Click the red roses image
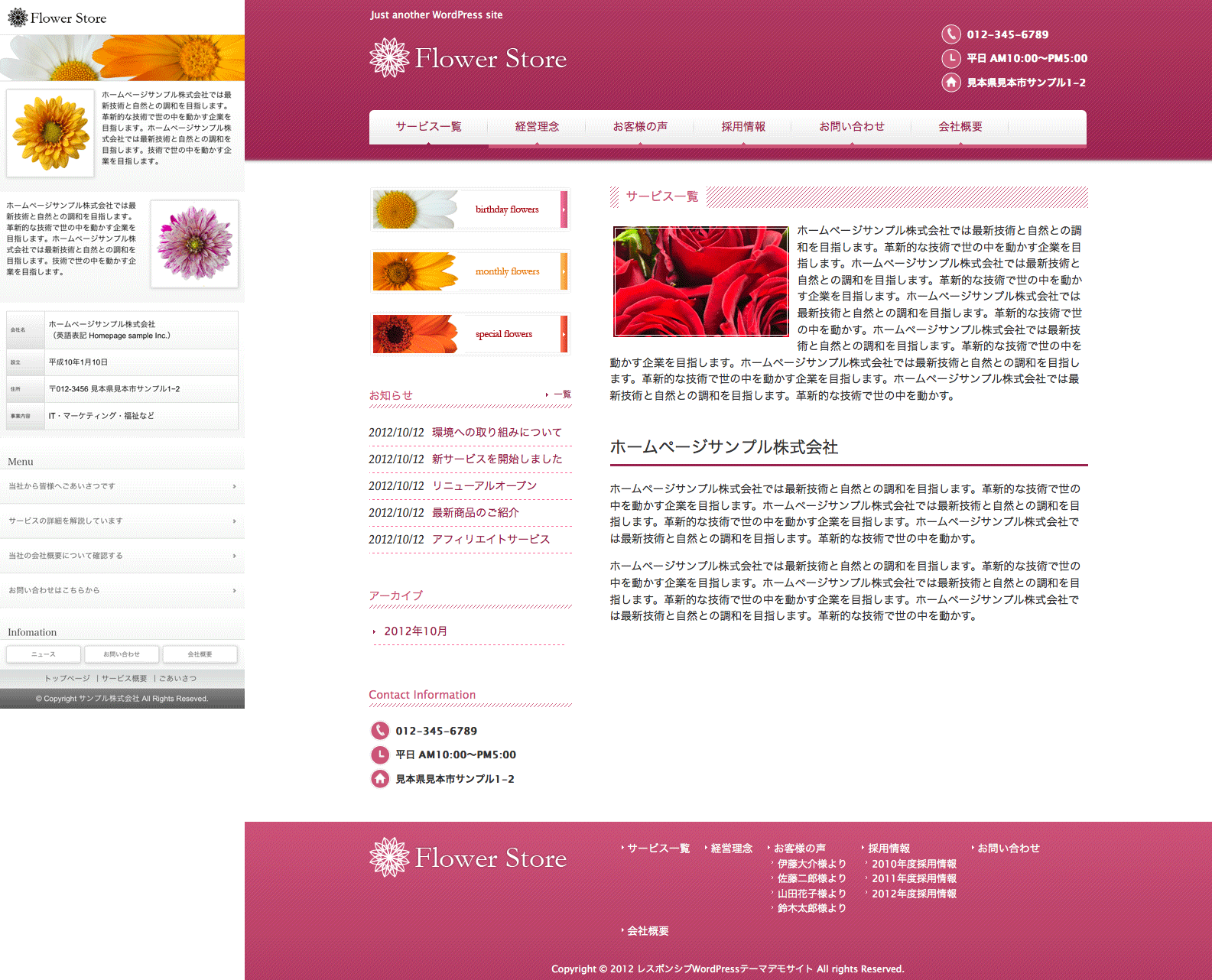 pyautogui.click(x=700, y=281)
